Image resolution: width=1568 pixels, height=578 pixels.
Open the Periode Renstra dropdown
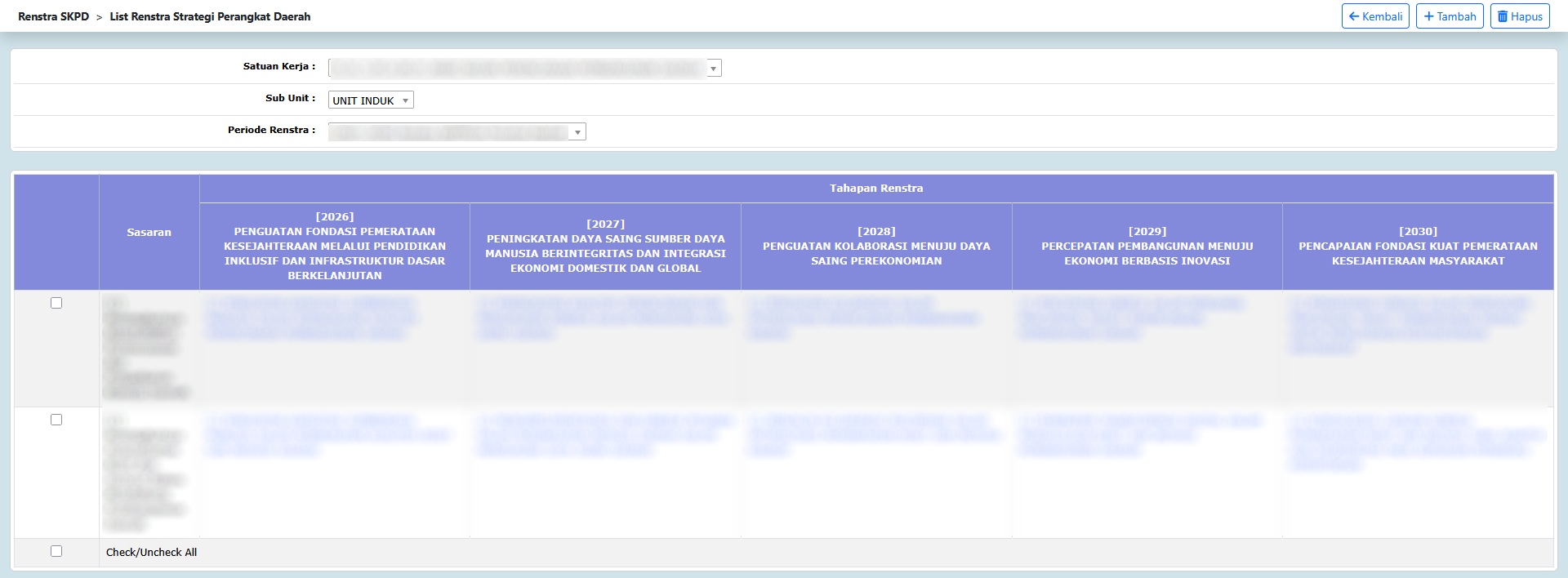(x=457, y=132)
